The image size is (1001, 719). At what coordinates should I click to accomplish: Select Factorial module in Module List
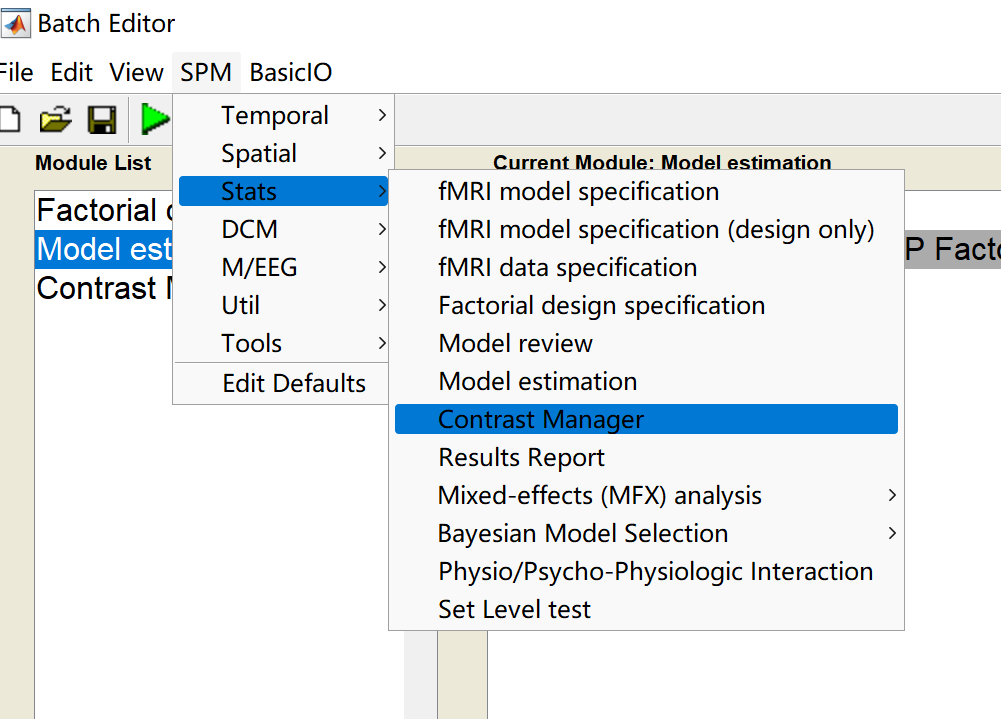97,211
